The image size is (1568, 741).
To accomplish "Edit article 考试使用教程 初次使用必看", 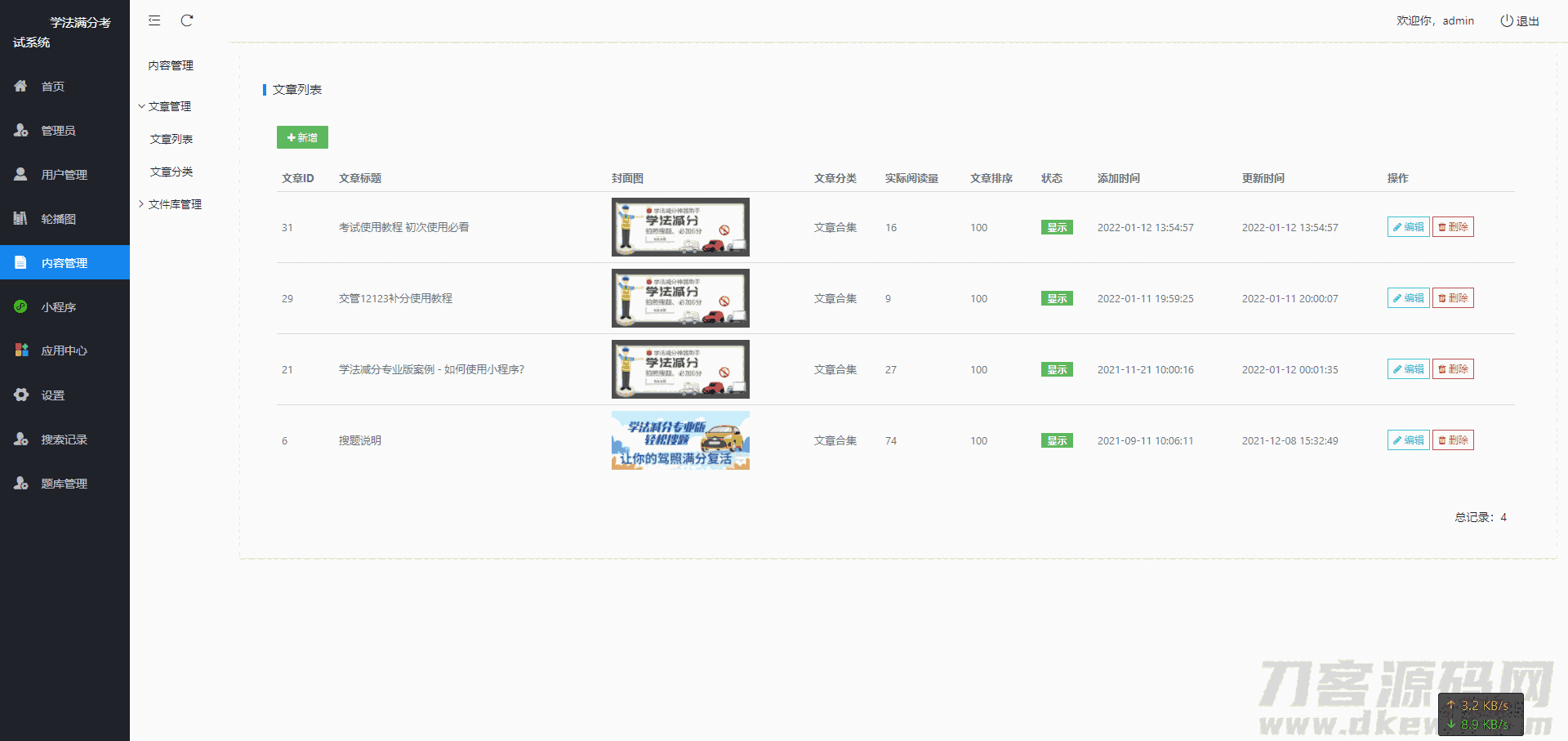I will pyautogui.click(x=1408, y=227).
